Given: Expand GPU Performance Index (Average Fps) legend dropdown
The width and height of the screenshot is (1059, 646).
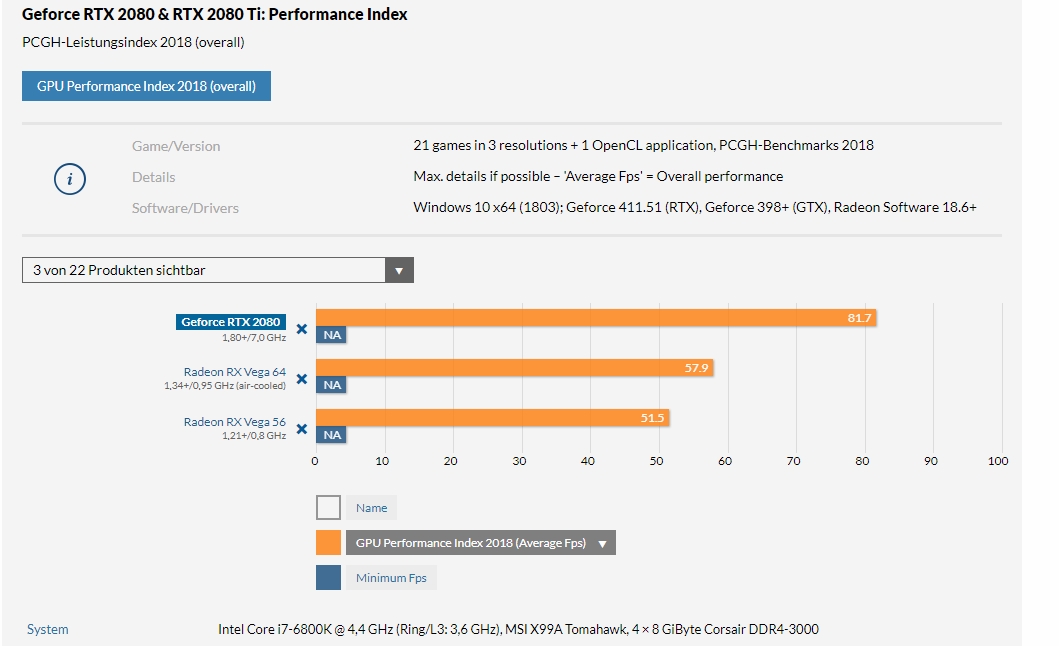Looking at the screenshot, I should click(x=602, y=544).
